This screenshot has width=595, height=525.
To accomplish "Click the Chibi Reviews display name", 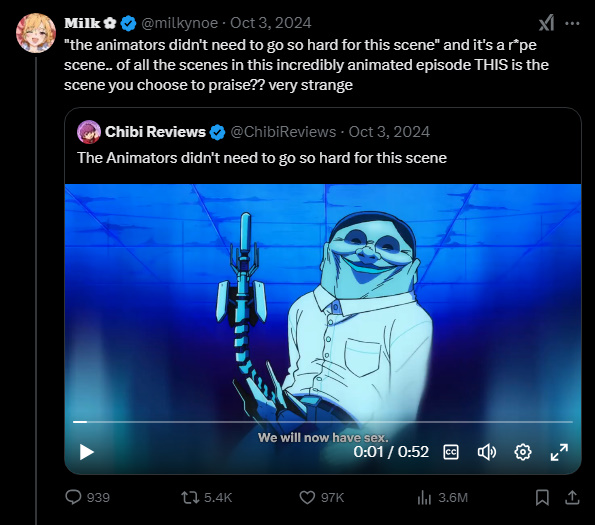I will click(155, 132).
